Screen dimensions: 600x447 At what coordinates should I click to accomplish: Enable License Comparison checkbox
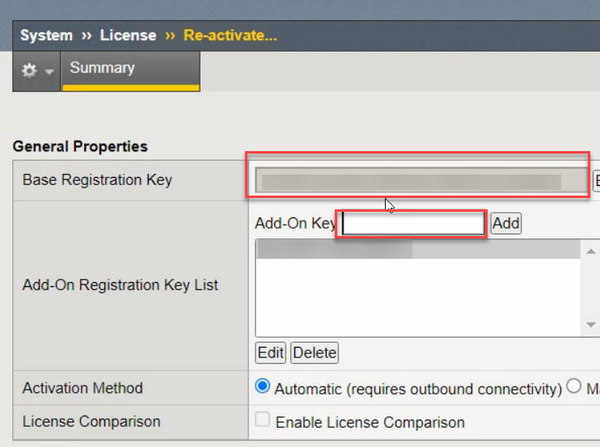pos(263,421)
